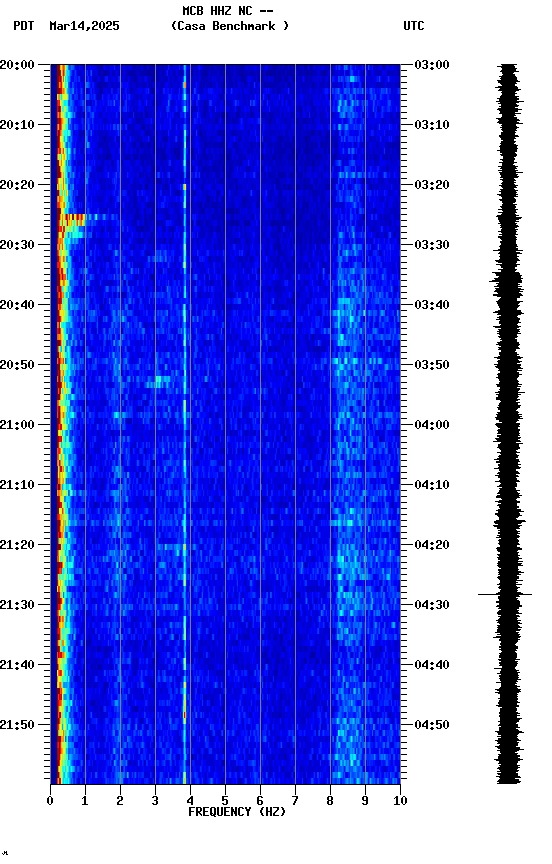Click the 03:00 UTC time label

point(432,65)
